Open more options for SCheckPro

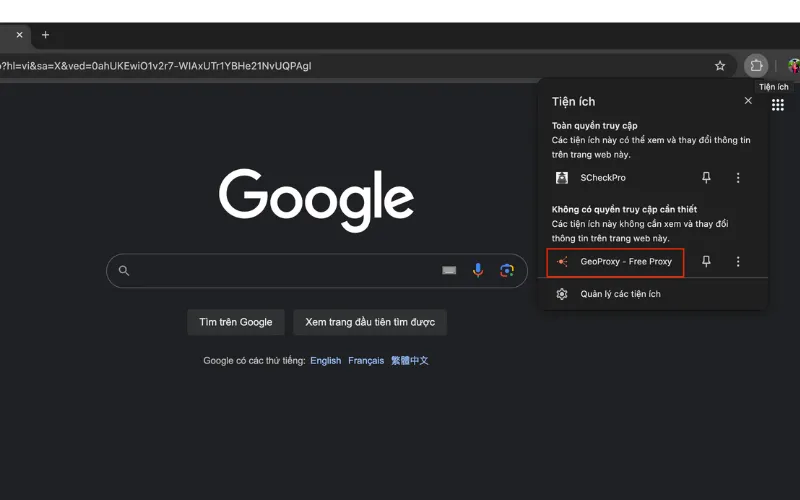(x=738, y=178)
